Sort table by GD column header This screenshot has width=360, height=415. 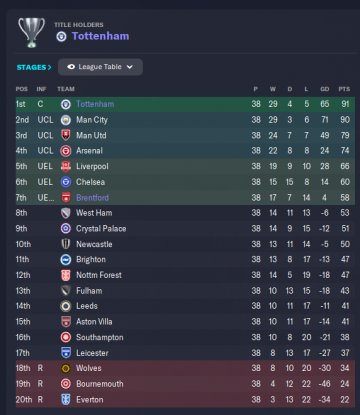click(x=325, y=89)
